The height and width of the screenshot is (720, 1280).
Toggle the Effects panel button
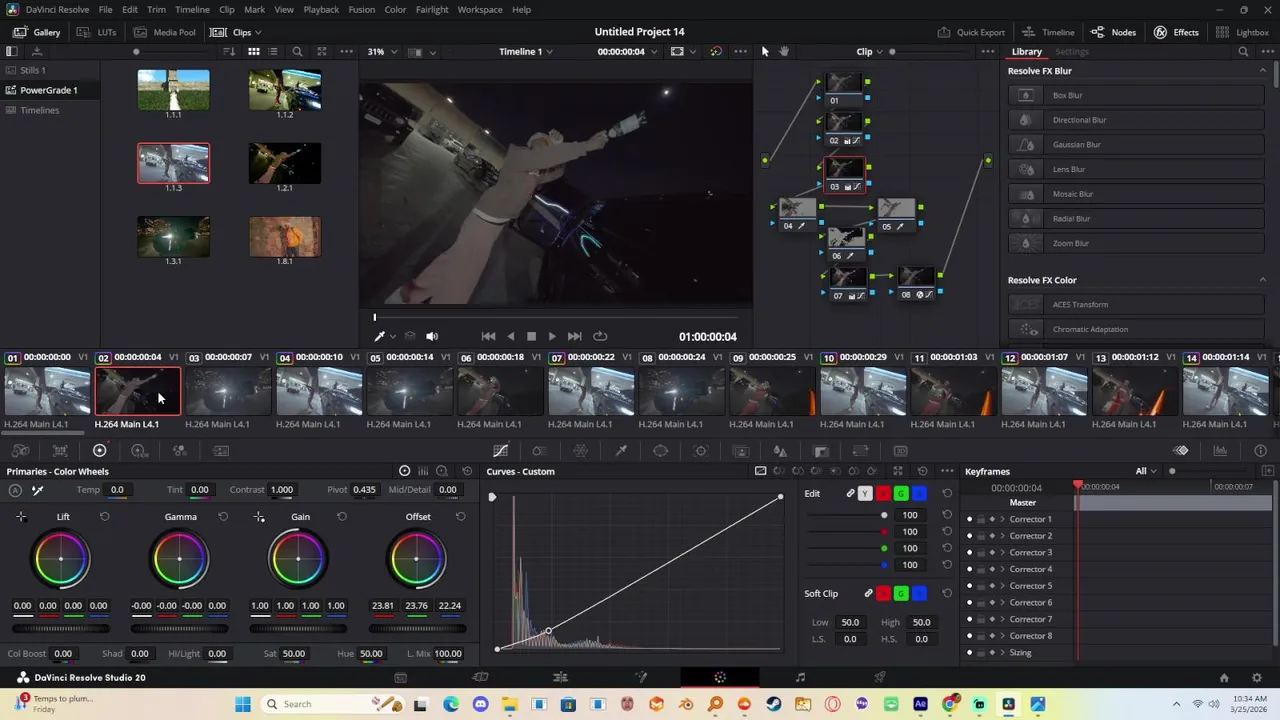click(x=1176, y=32)
